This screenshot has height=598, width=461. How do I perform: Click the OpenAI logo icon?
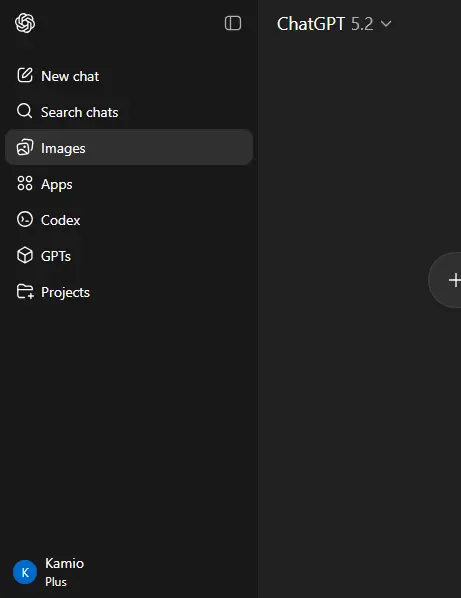pos(25,23)
